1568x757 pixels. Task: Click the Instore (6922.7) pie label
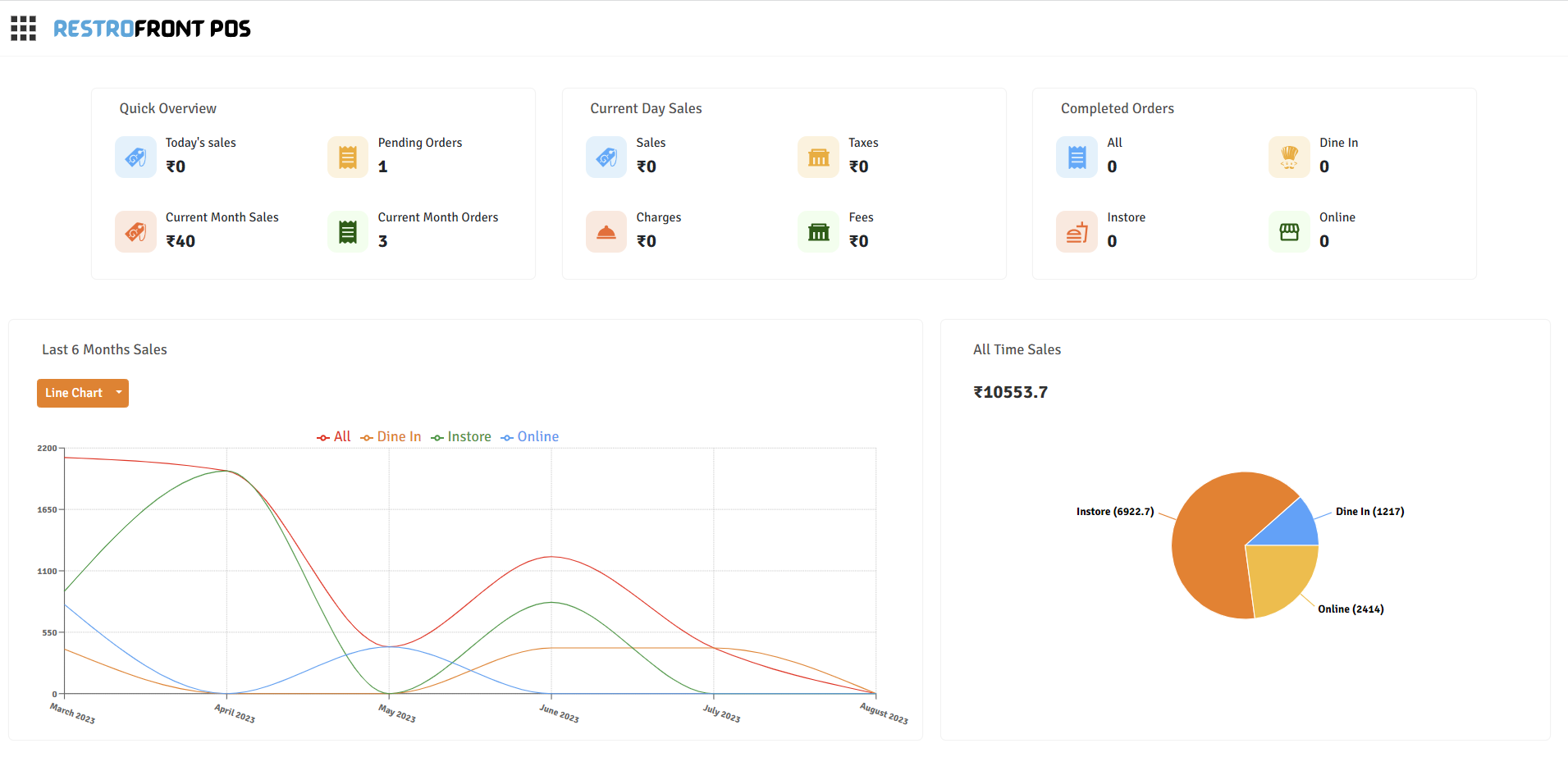[1115, 512]
